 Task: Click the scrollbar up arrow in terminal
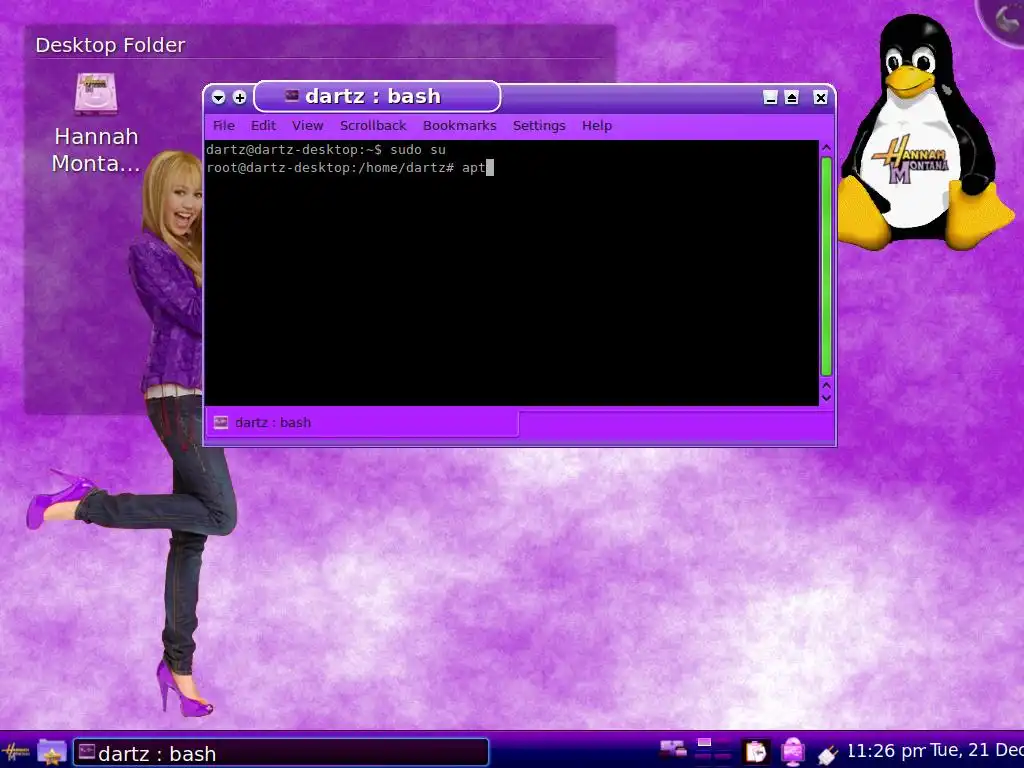[x=826, y=148]
